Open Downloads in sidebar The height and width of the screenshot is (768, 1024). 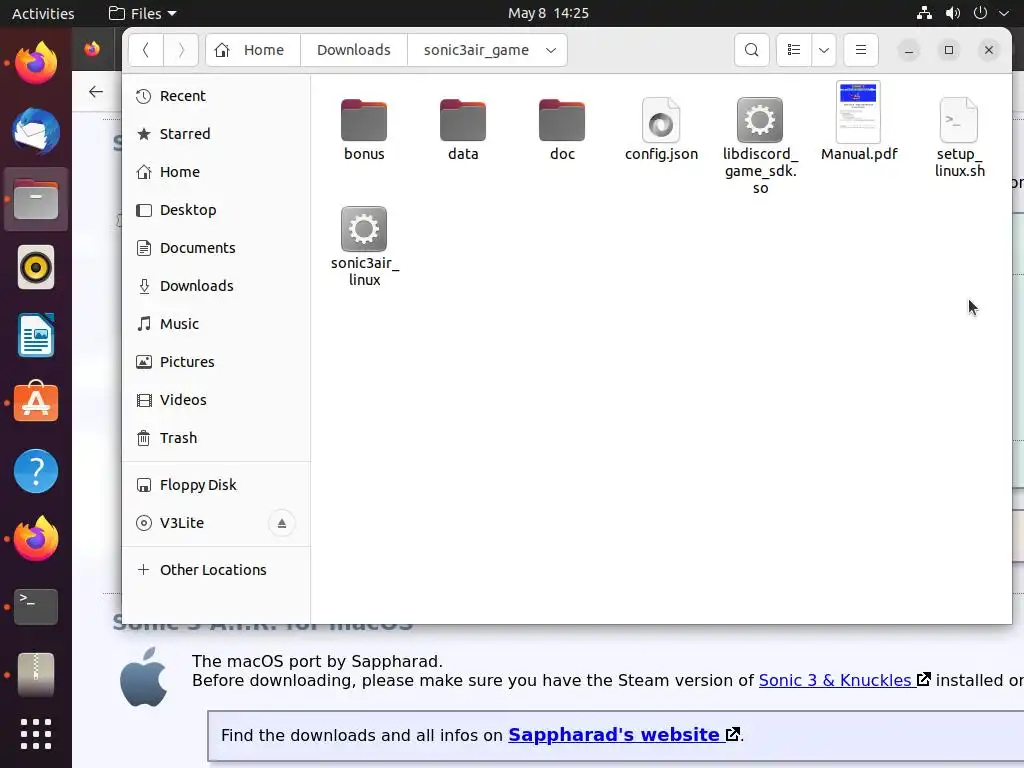coord(216,285)
